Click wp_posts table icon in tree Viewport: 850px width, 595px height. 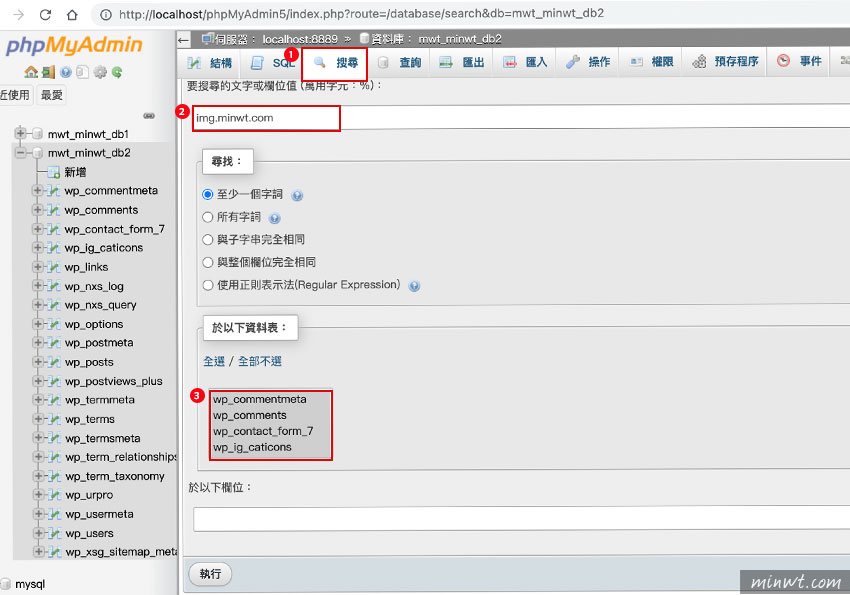(54, 362)
